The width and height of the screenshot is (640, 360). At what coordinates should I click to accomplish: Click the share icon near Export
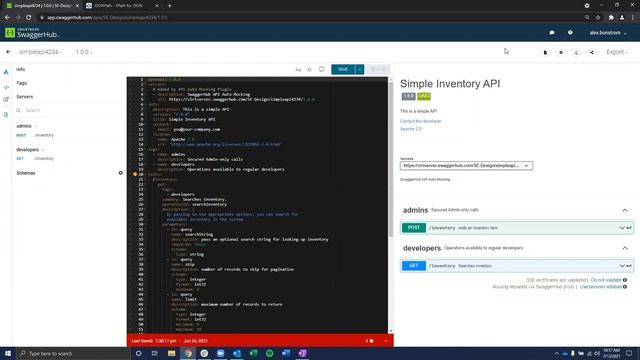592,52
